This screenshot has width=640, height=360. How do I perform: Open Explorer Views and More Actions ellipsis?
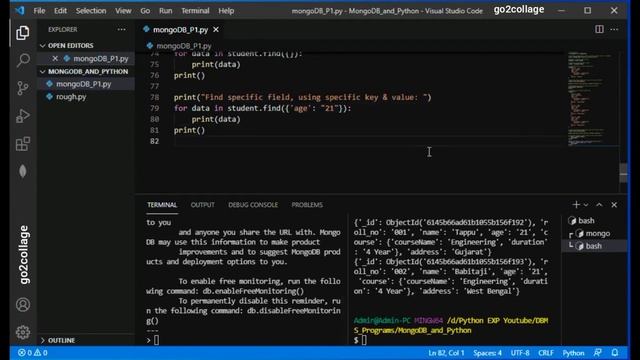[122, 29]
